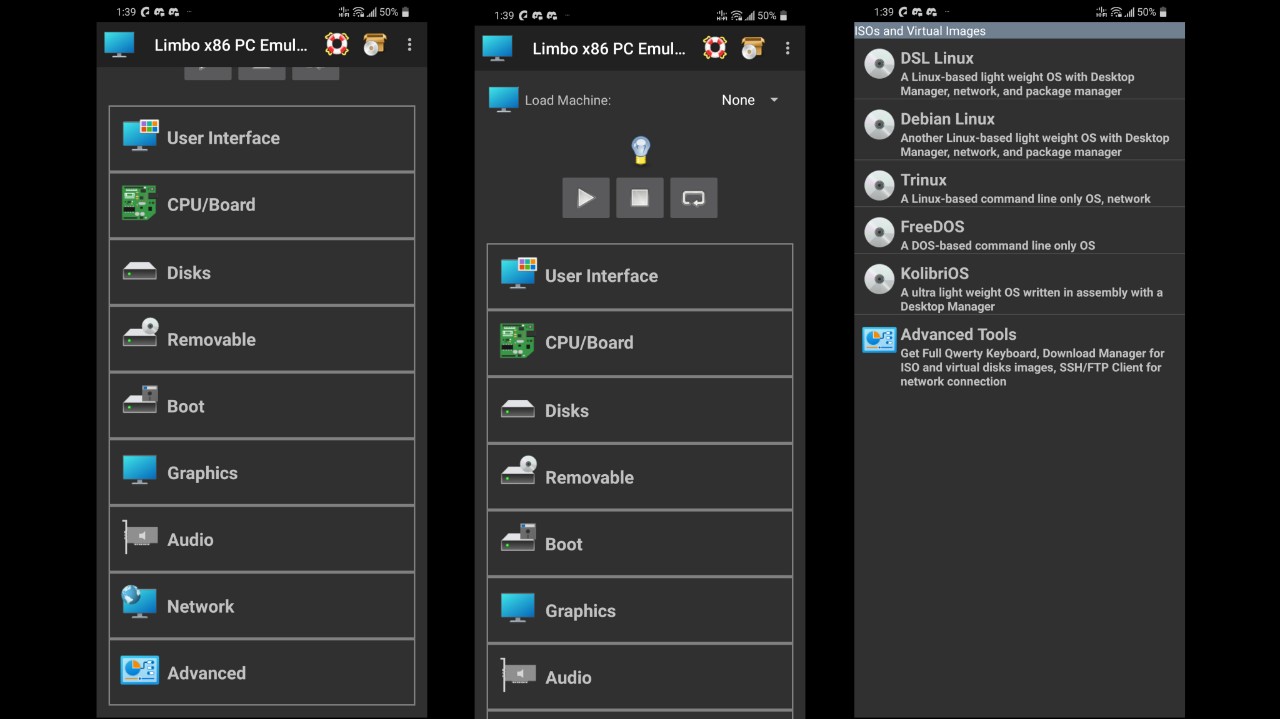Tap Audio sound card icon, left phone screen

(140, 537)
